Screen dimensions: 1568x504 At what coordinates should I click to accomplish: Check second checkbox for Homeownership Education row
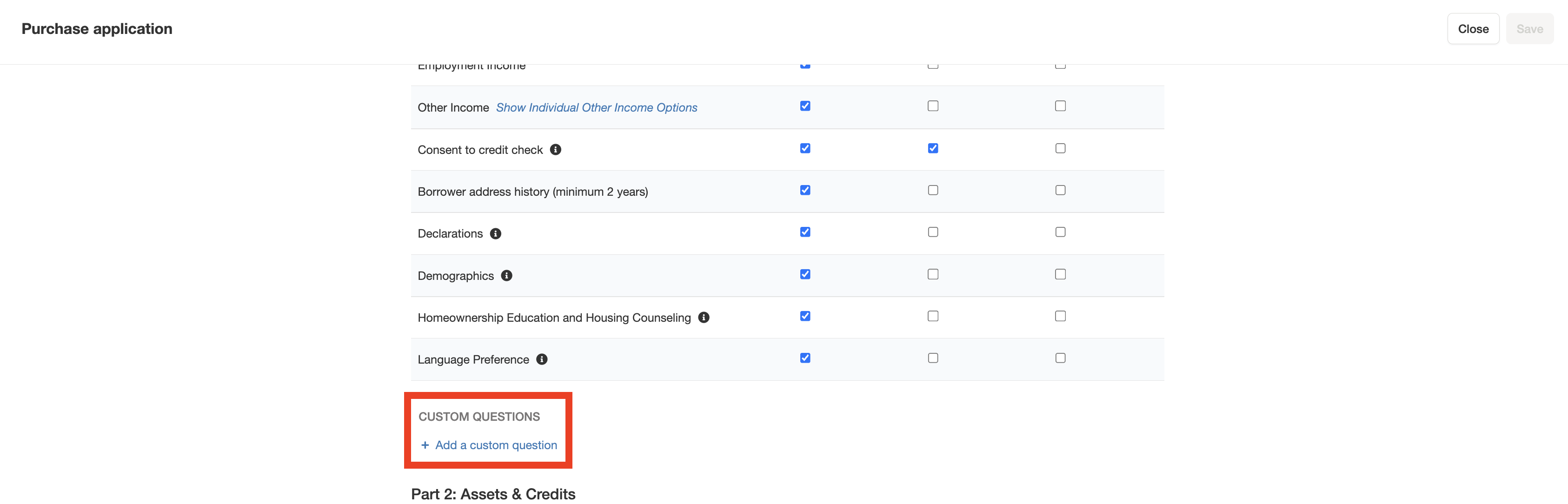[932, 316]
